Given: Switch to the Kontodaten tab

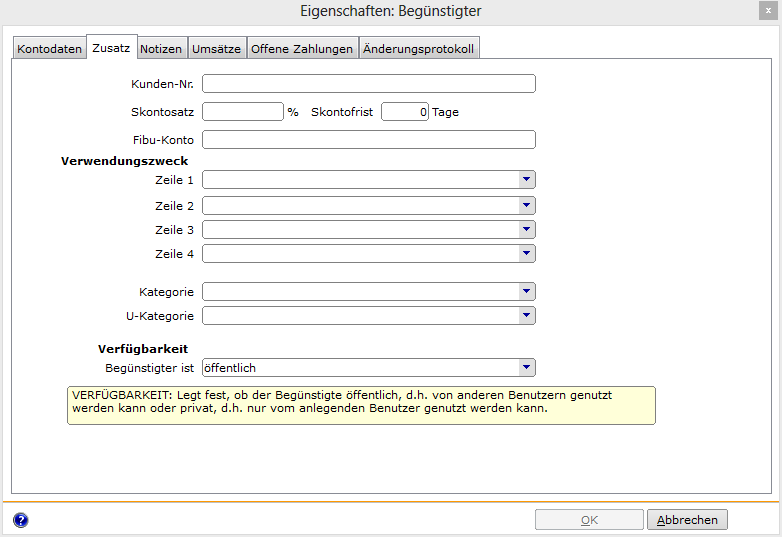Looking at the screenshot, I should tap(49, 49).
